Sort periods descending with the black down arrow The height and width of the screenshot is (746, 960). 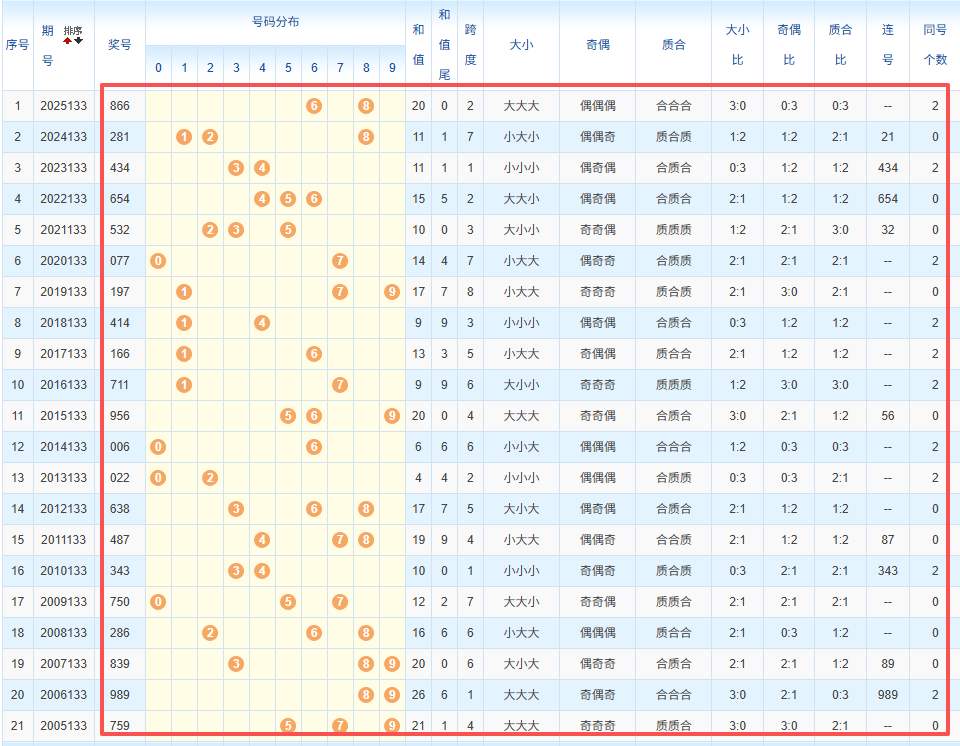(78, 40)
